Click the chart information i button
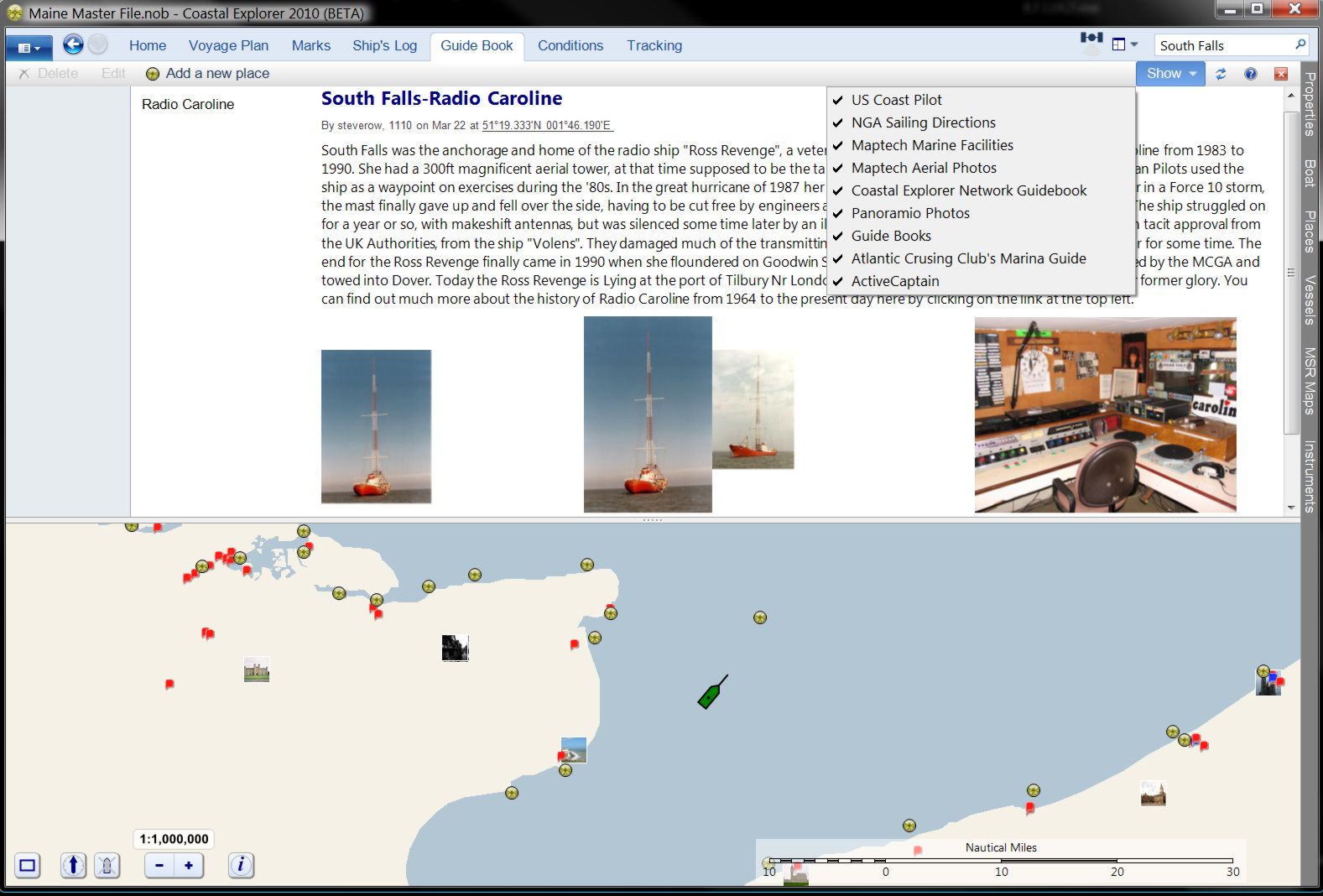Screen dimensions: 1323x896 pos(241,865)
